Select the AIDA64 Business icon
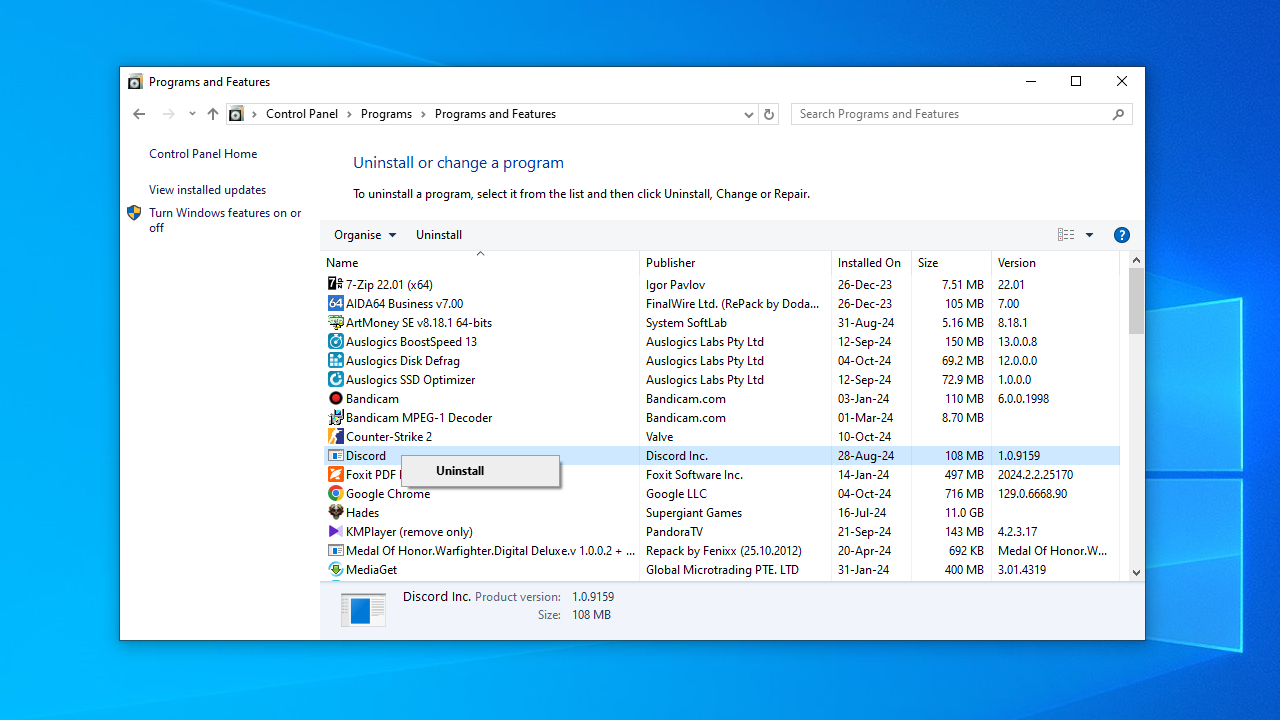The image size is (1280, 720). coord(335,303)
